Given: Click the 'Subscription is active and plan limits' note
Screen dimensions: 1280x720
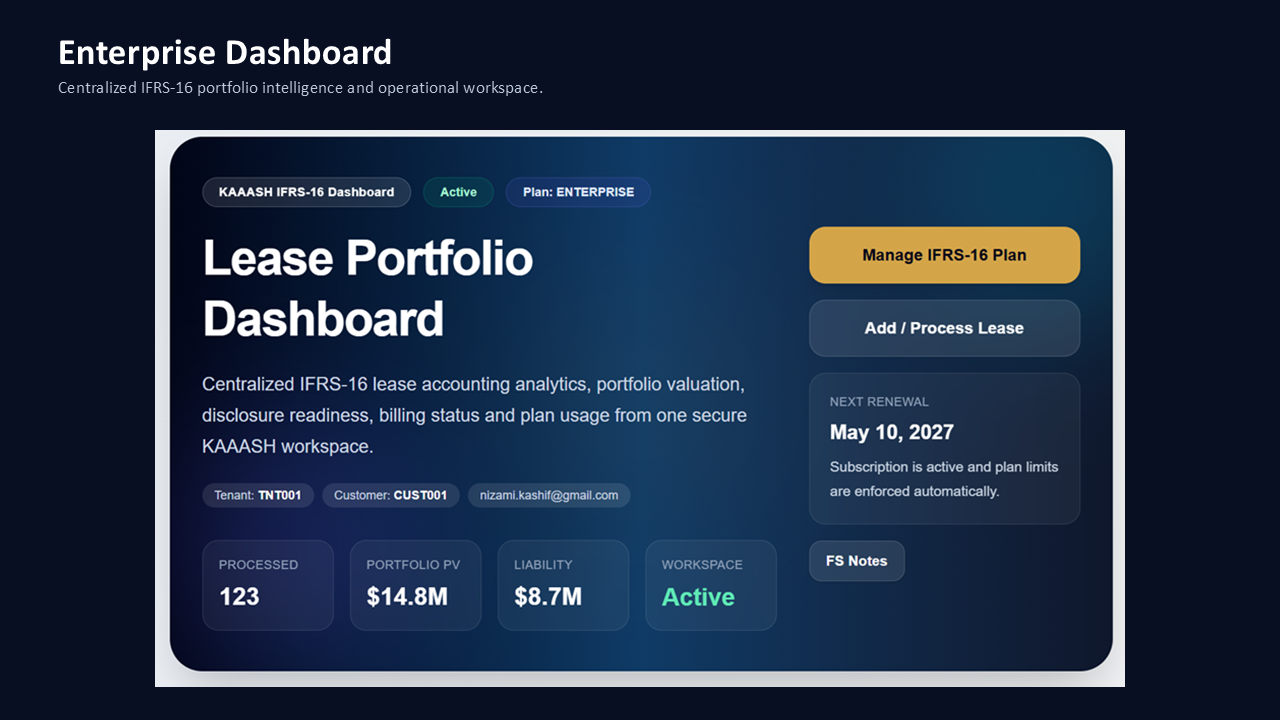Looking at the screenshot, I should (944, 479).
